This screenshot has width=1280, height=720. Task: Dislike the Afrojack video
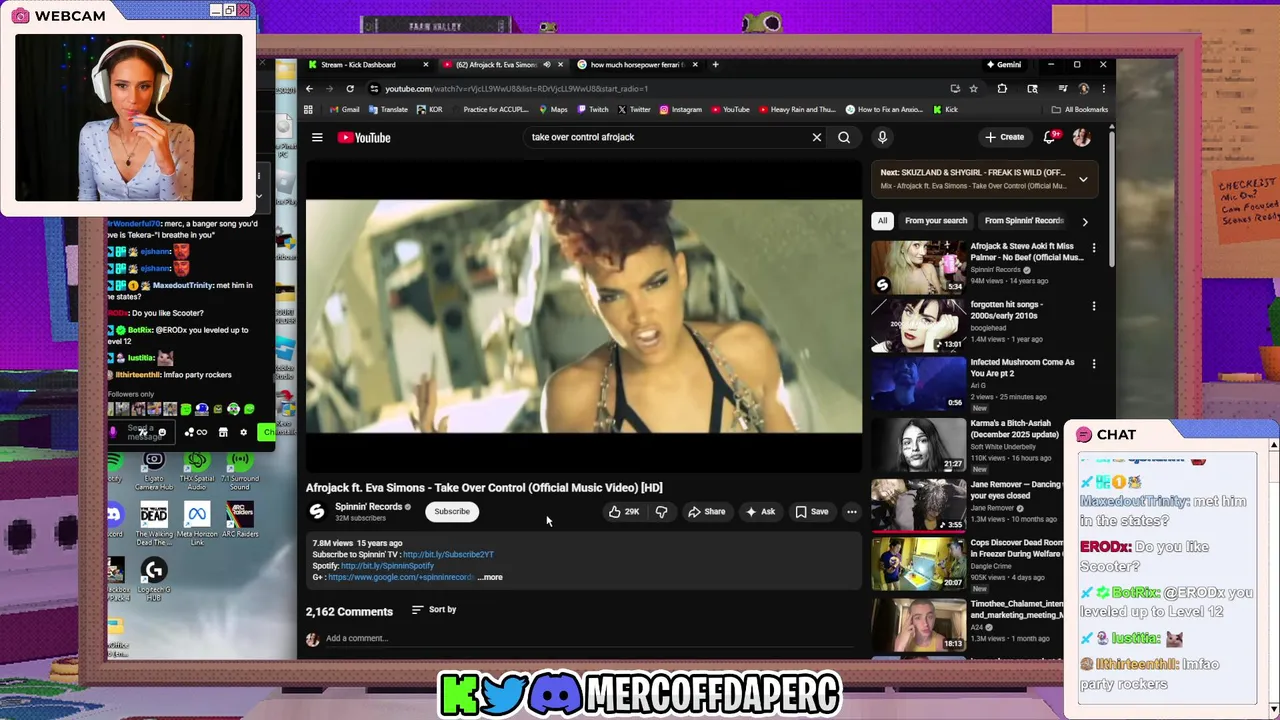click(x=662, y=512)
